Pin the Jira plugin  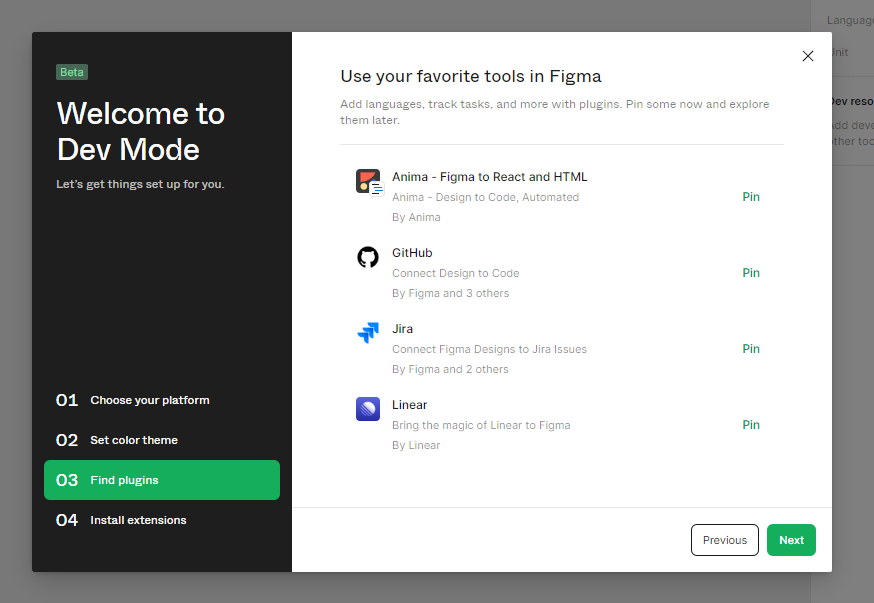point(751,348)
